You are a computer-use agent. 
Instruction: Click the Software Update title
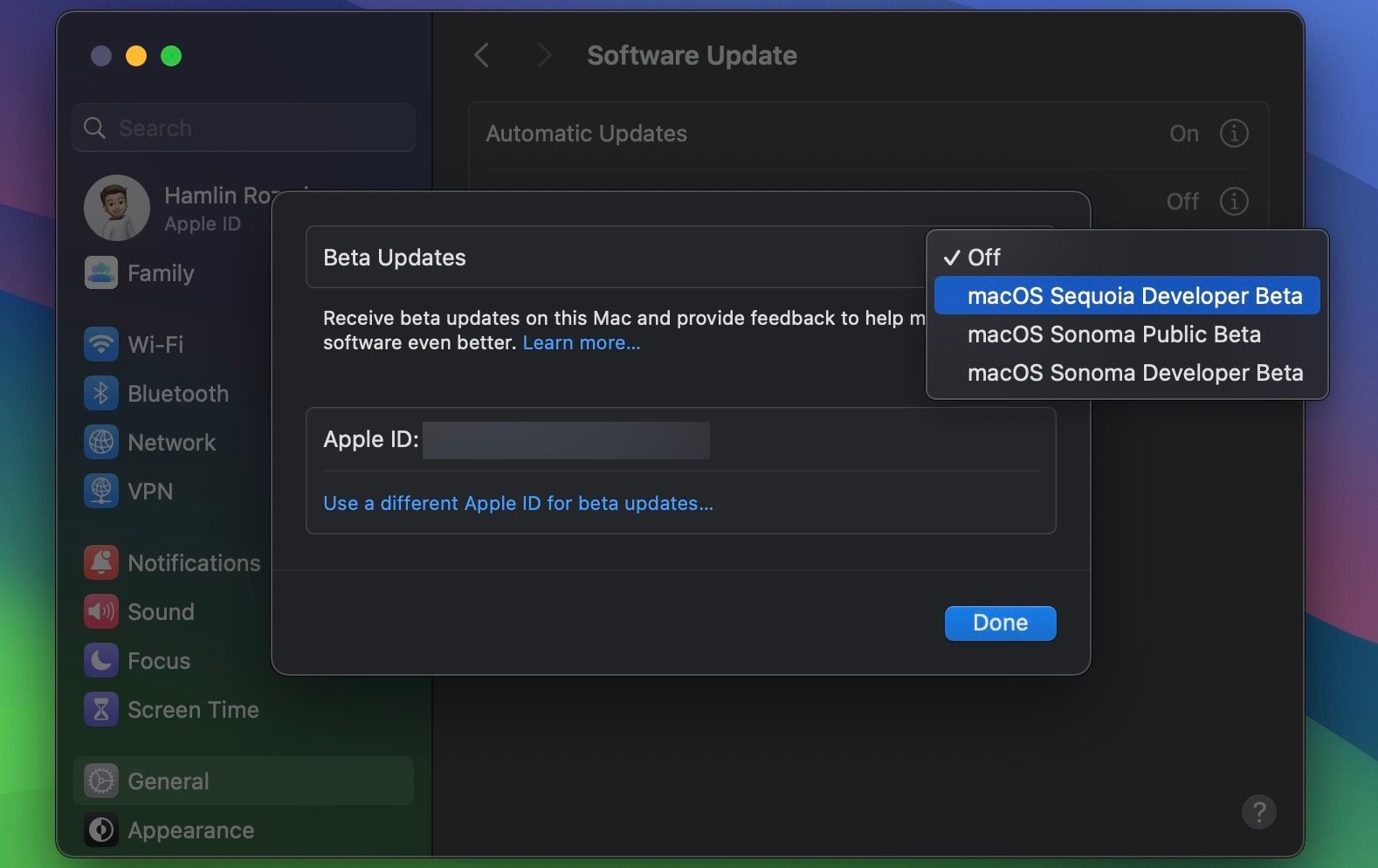coord(692,55)
